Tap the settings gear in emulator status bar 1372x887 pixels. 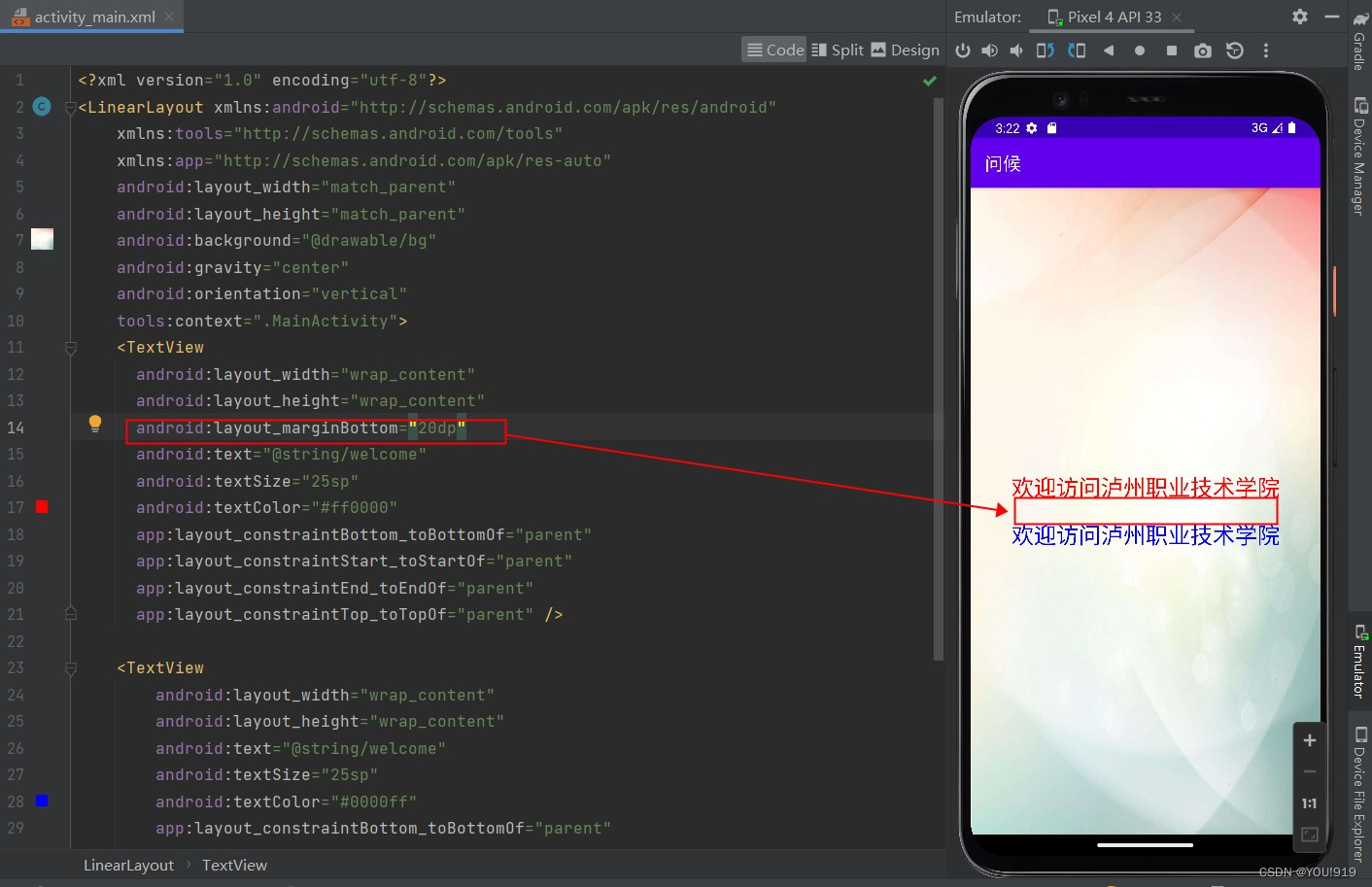1032,128
